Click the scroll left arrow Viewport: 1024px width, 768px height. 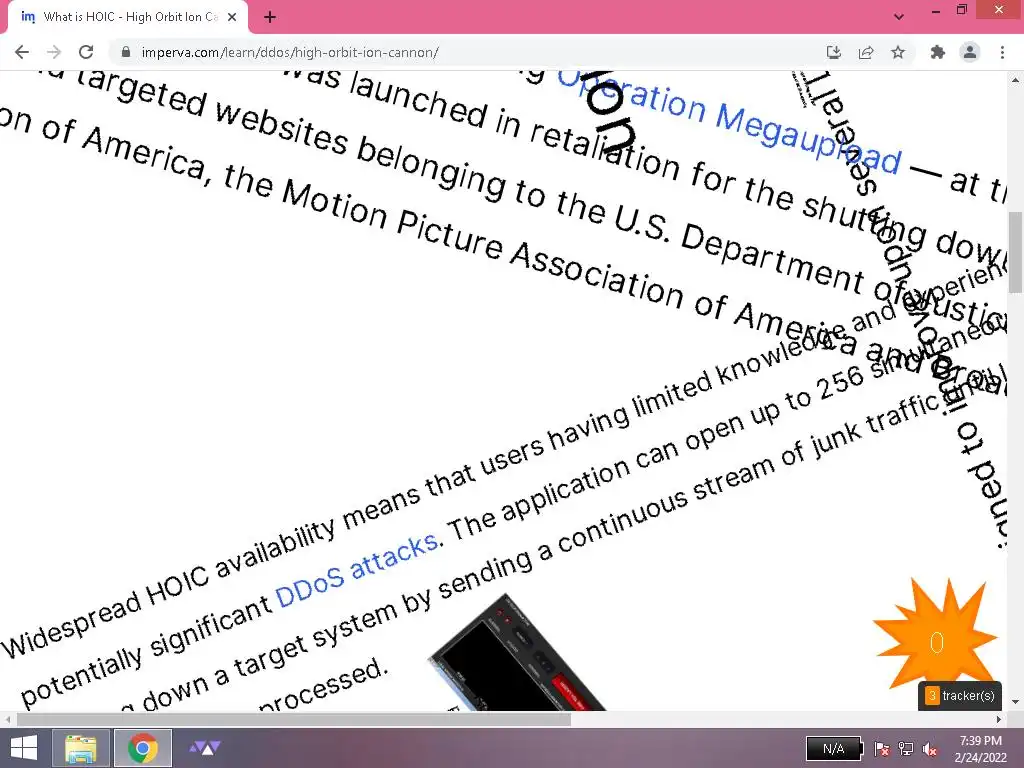point(7,720)
